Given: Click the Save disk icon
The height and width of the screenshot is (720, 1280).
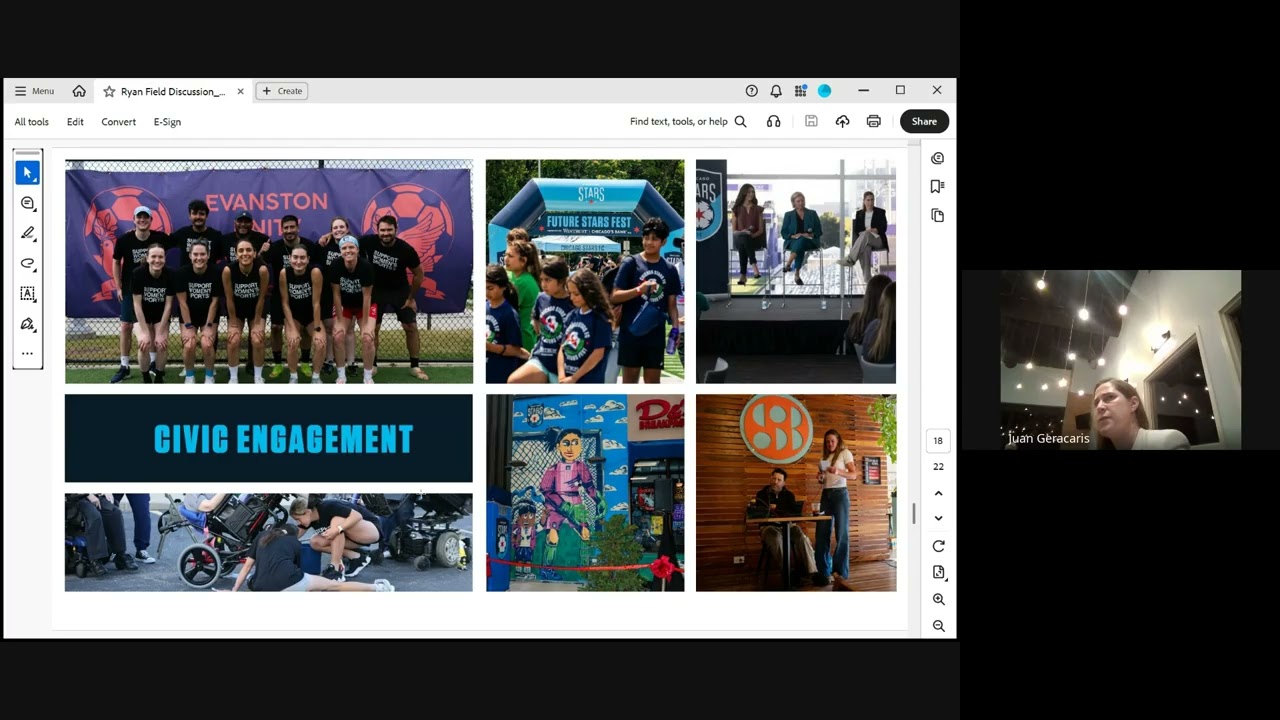Looking at the screenshot, I should tap(811, 122).
